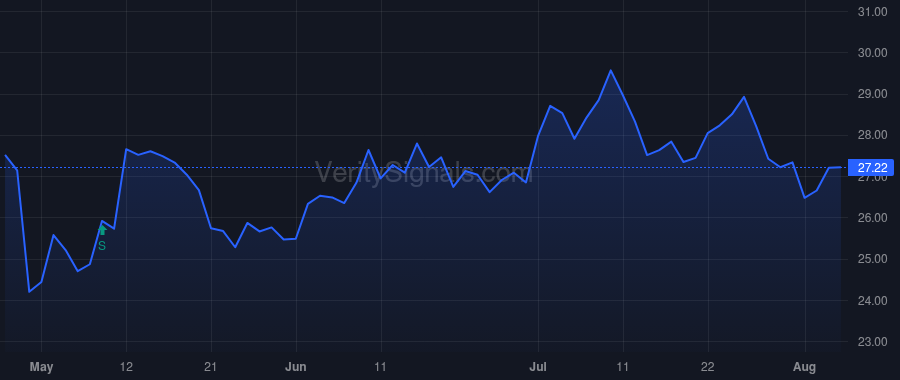Click the May label on time axis
Image resolution: width=900 pixels, height=380 pixels.
[x=41, y=367]
